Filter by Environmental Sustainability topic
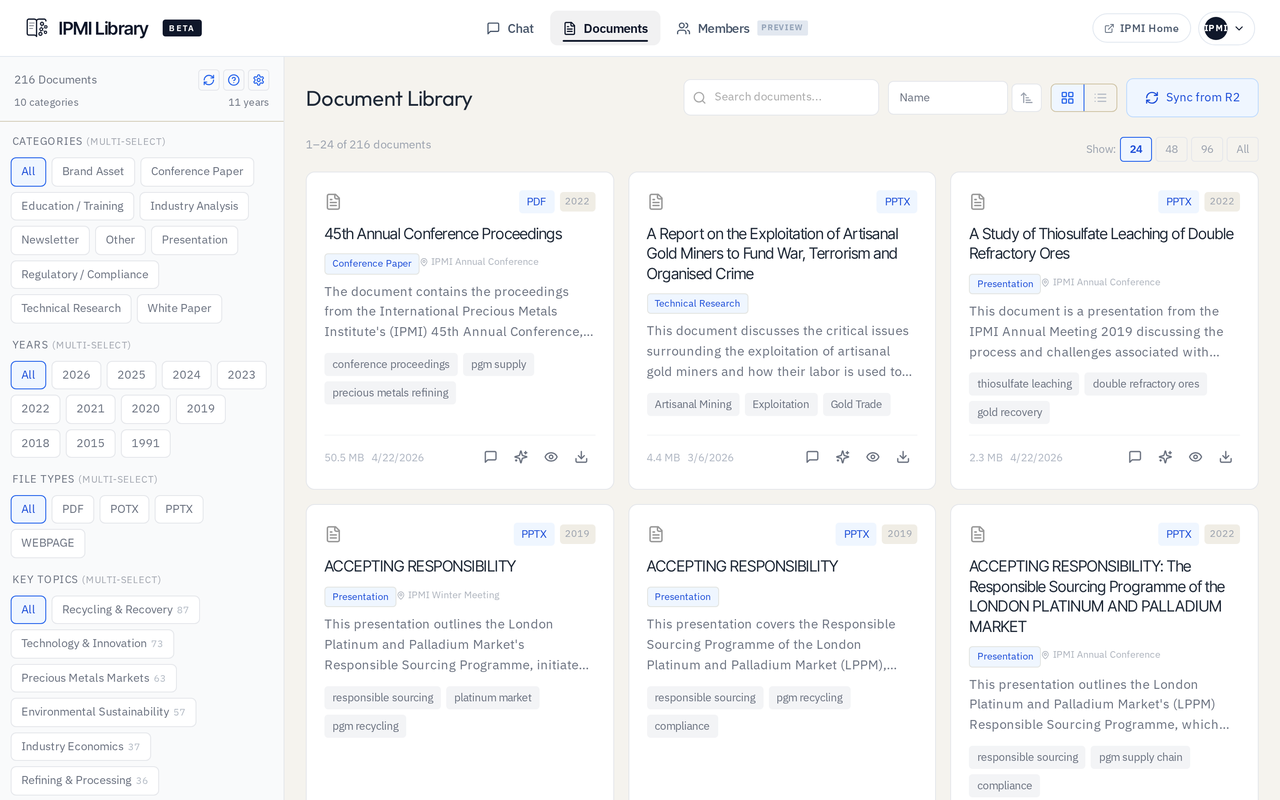 [x=103, y=712]
